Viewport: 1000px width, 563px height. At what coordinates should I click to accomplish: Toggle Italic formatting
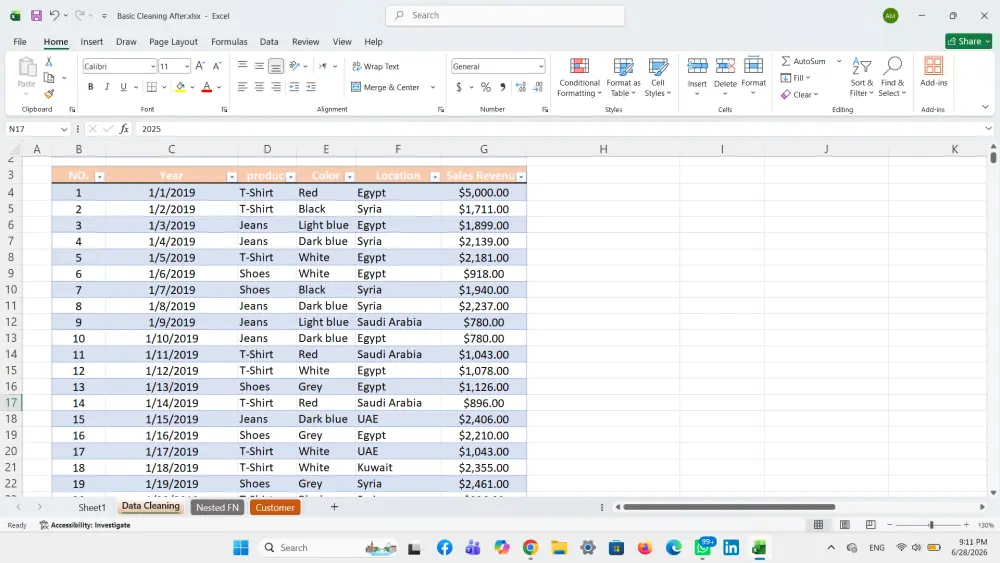107,87
